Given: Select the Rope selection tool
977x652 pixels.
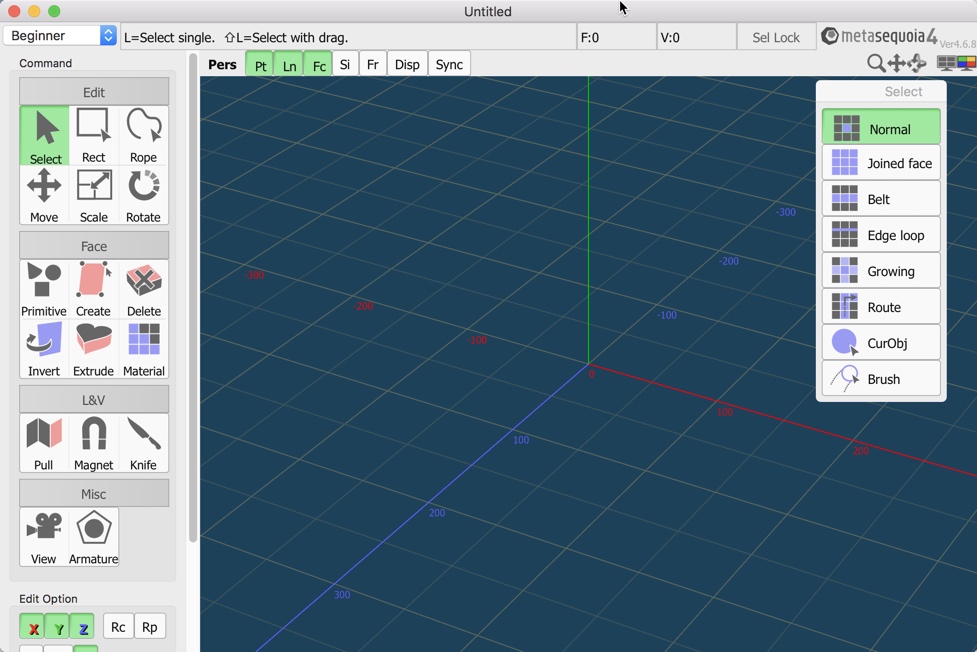Looking at the screenshot, I should click(143, 131).
